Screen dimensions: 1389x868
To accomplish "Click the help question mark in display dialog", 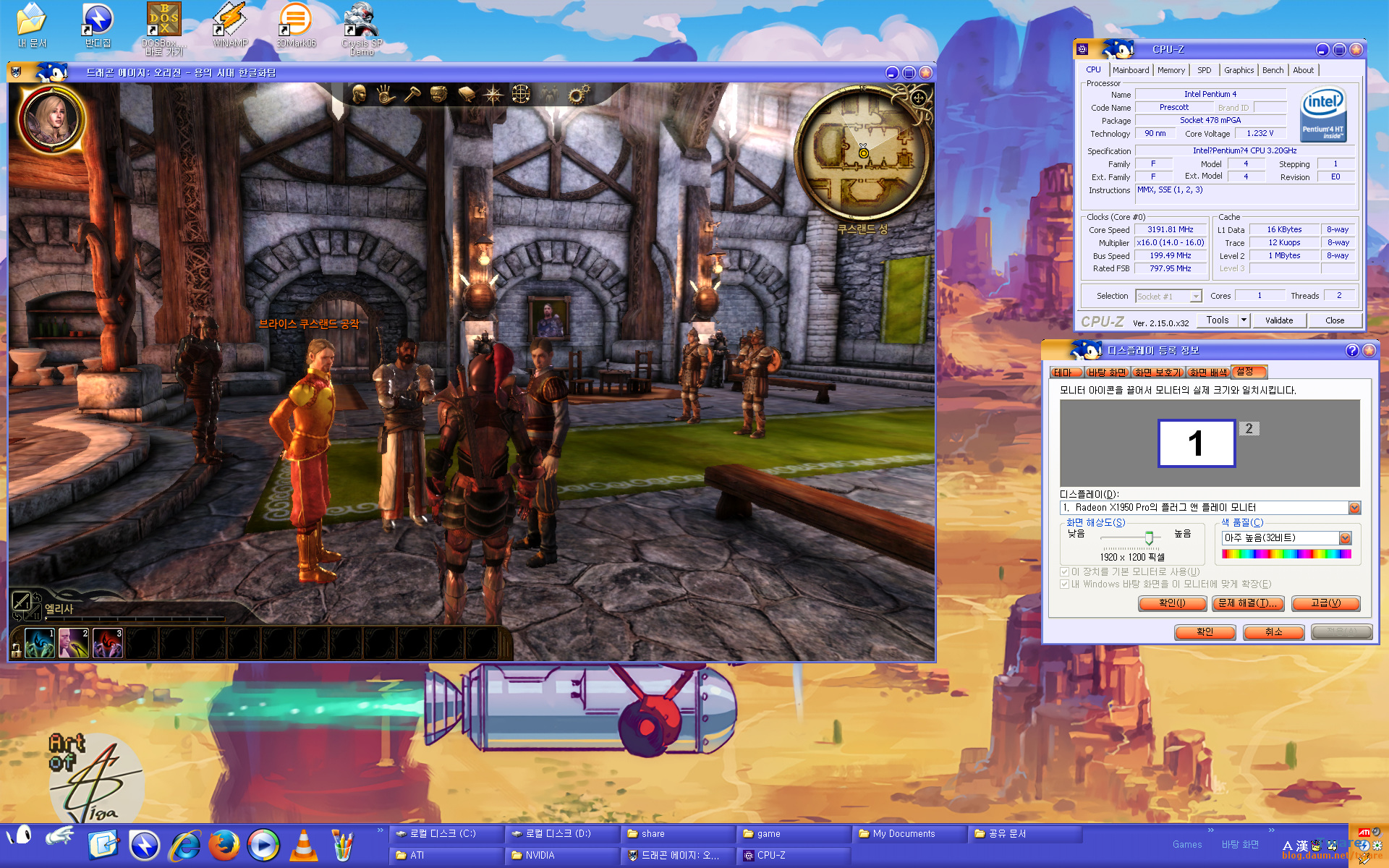I will [x=1352, y=350].
